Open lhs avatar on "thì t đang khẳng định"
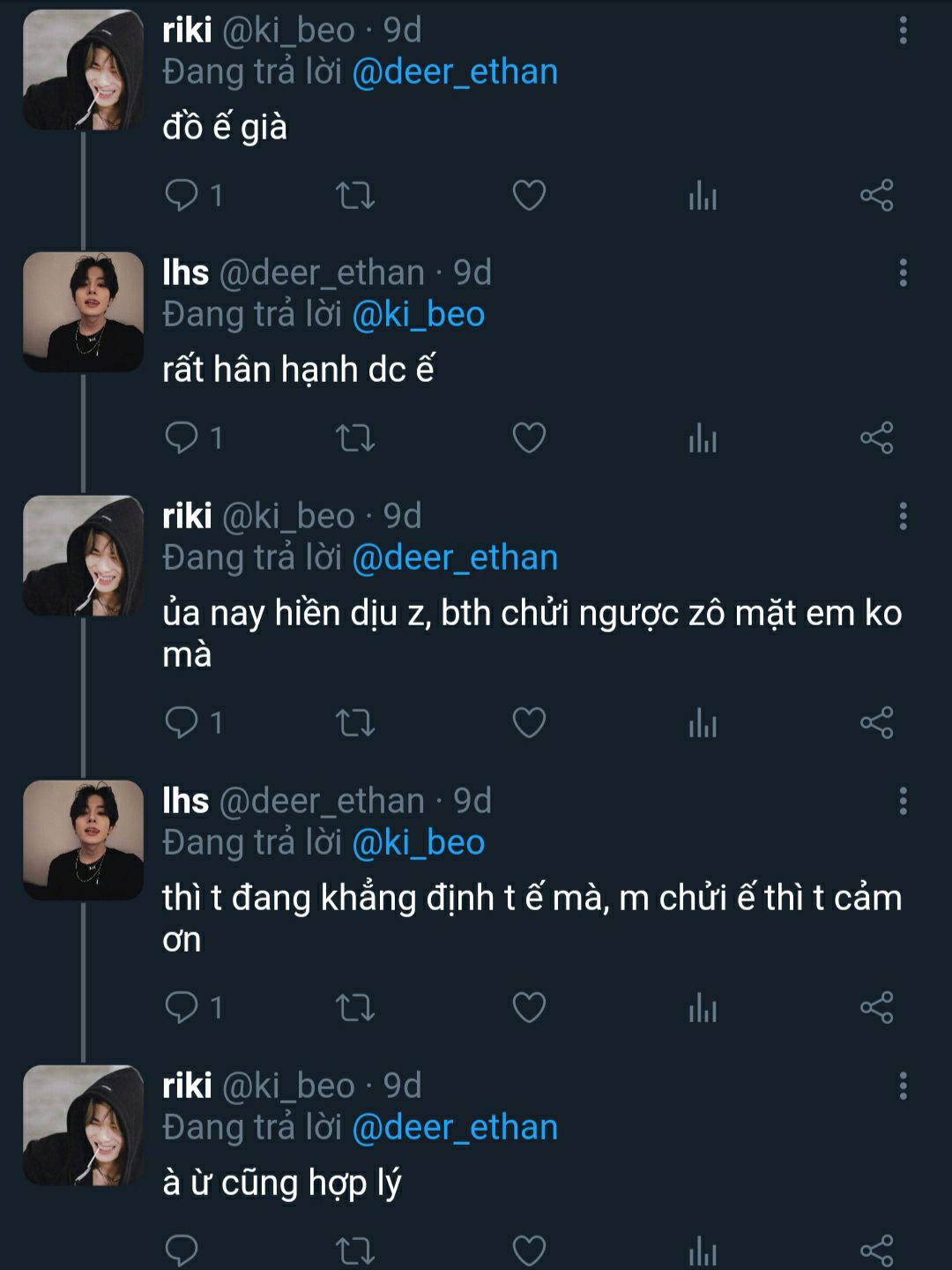This screenshot has height=1270, width=952. [x=83, y=840]
